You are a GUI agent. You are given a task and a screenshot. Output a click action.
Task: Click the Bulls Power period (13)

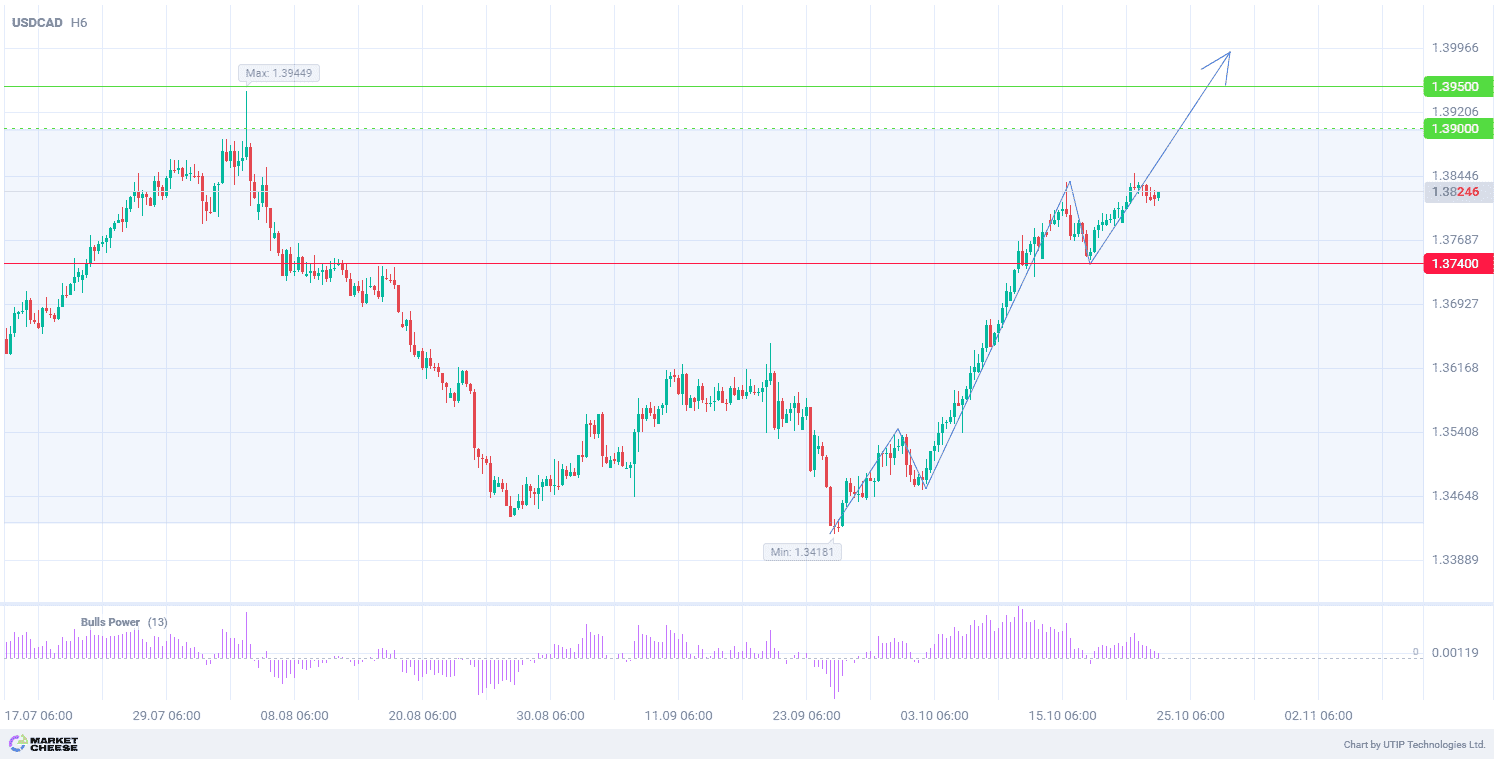[x=158, y=622]
